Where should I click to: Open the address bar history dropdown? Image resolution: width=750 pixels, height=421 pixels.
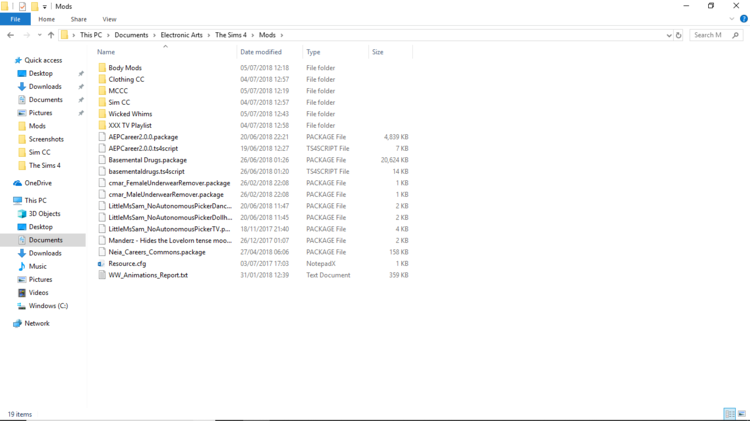tap(669, 35)
